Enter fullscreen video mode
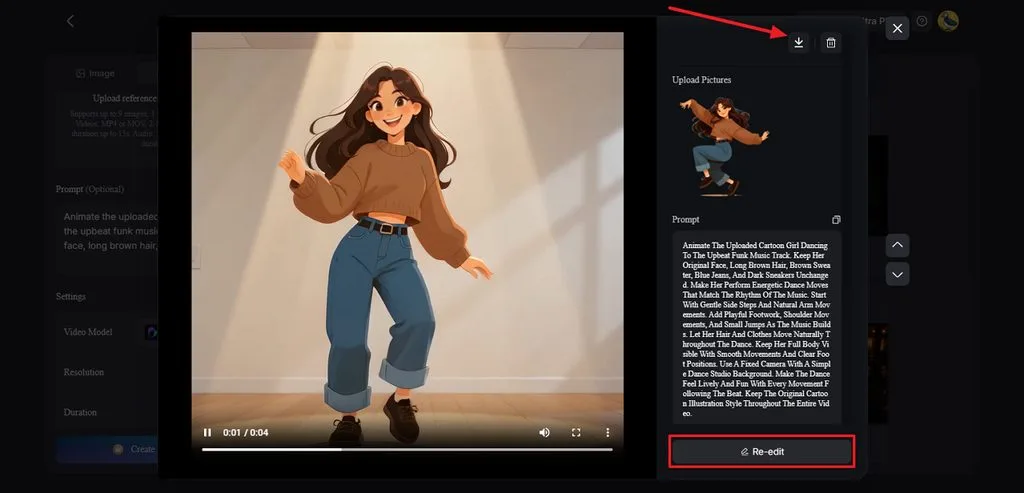The height and width of the screenshot is (493, 1024). 576,432
